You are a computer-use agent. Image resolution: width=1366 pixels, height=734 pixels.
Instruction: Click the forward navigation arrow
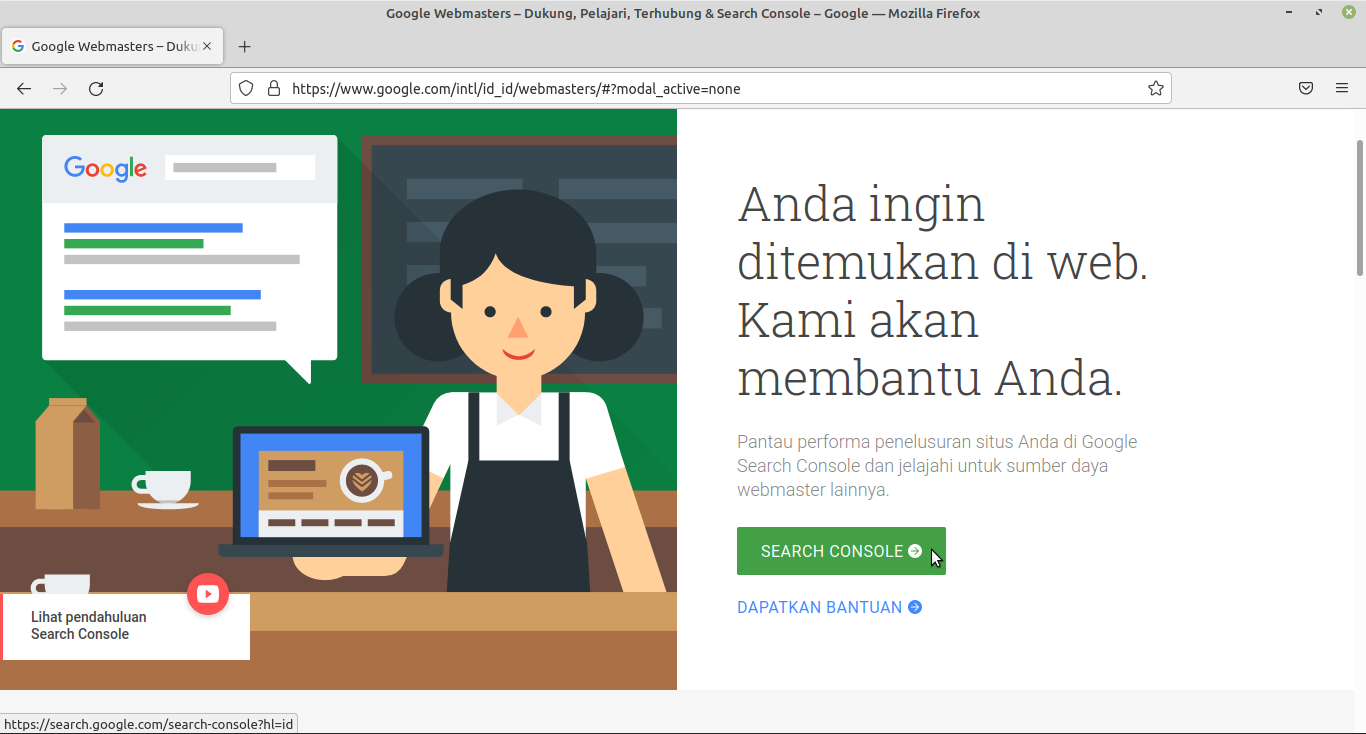(x=60, y=89)
